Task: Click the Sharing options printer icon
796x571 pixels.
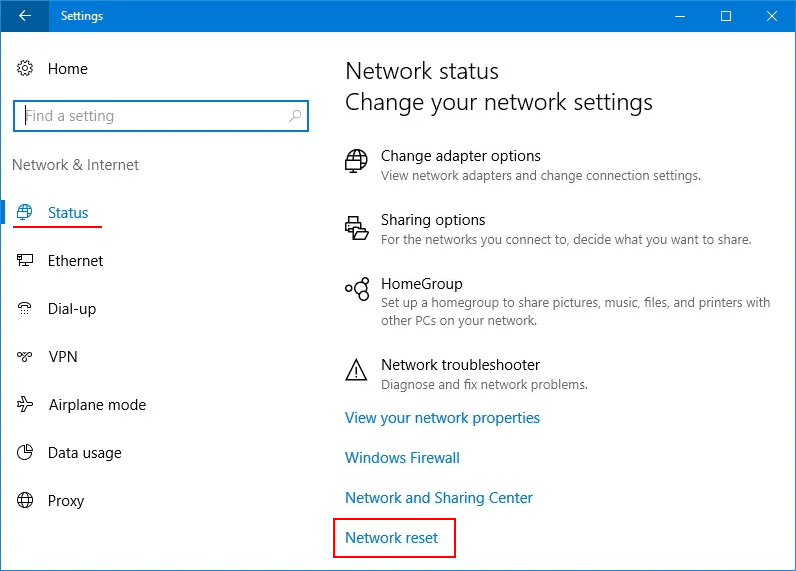Action: [356, 227]
